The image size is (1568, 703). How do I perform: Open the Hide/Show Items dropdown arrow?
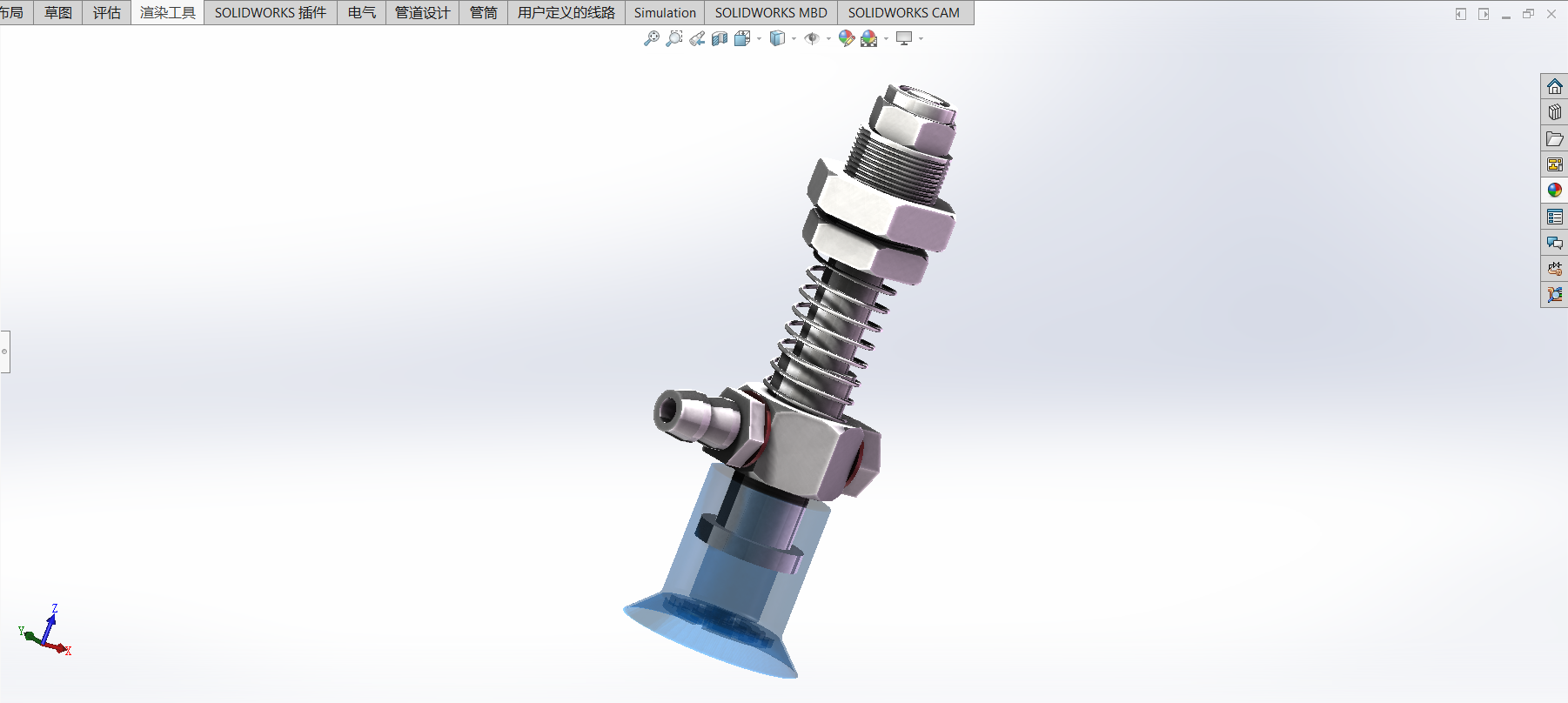pos(828,38)
